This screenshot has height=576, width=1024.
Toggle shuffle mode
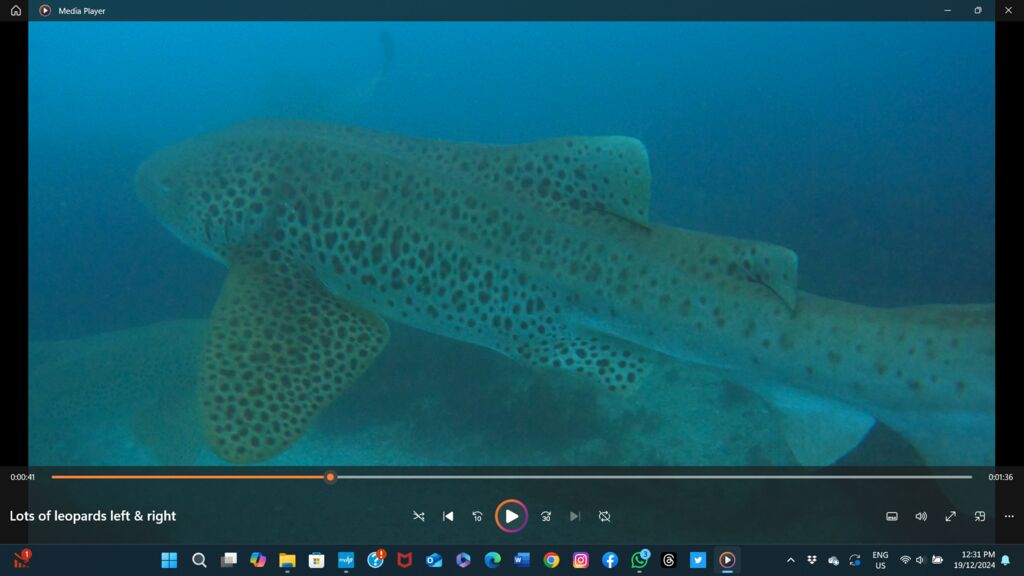point(419,516)
